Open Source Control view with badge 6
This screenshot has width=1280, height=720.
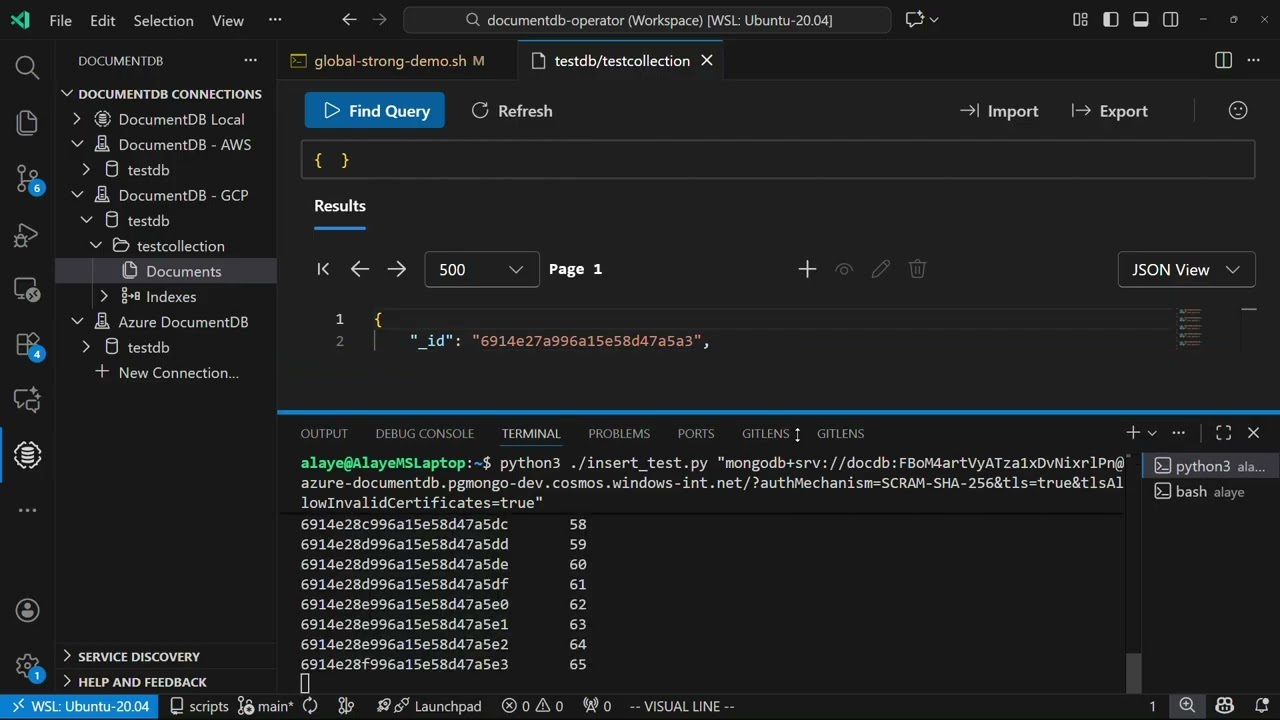tap(27, 179)
